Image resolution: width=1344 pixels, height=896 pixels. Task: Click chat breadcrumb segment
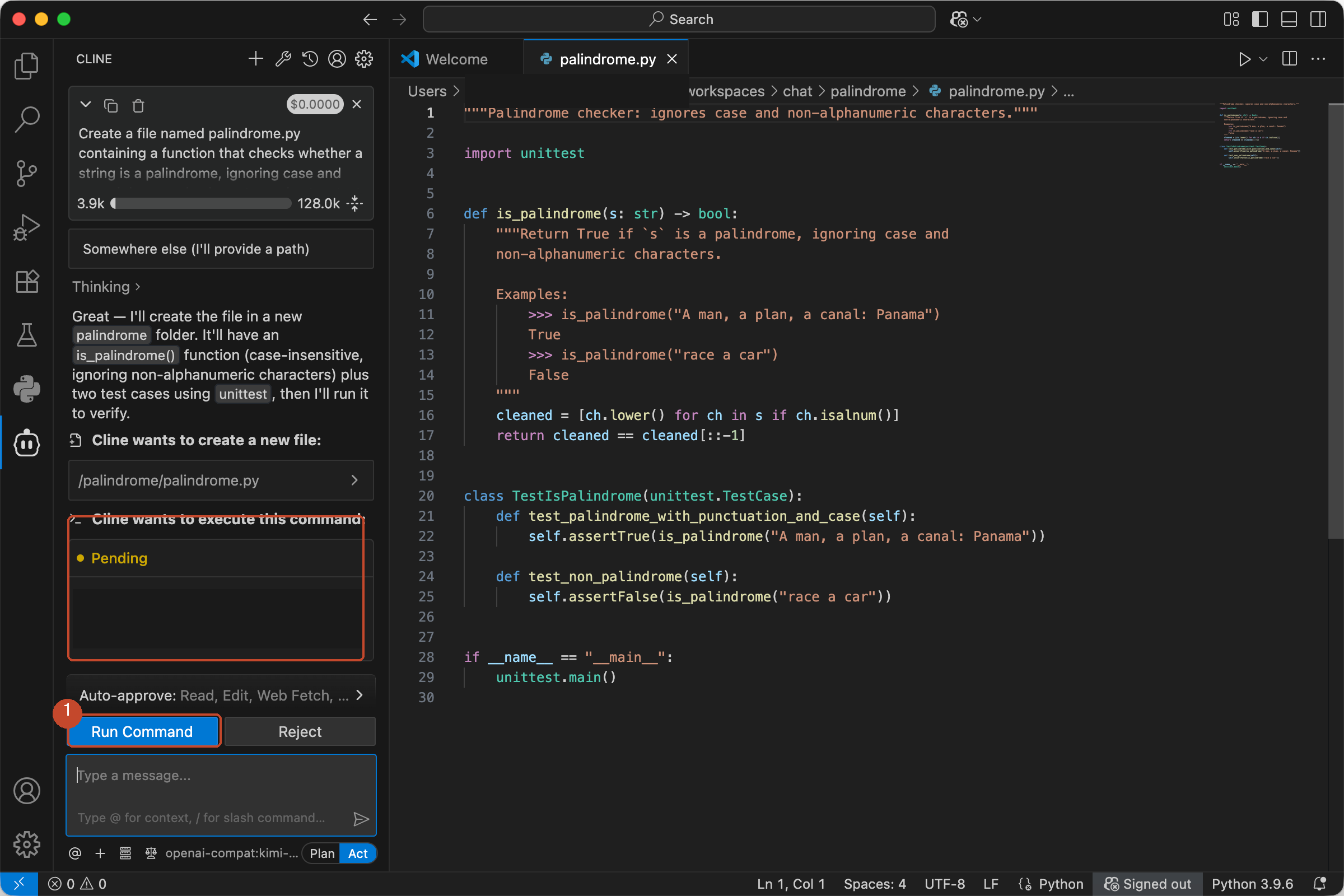point(797,91)
